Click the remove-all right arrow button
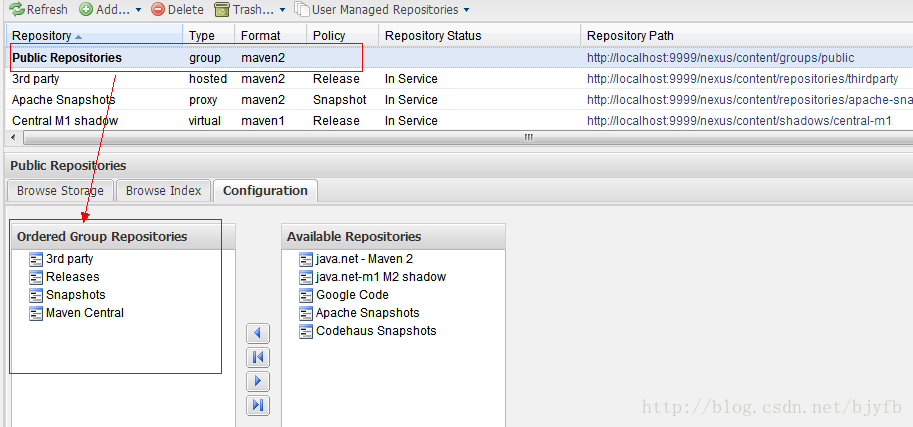Screen dimensions: 913x427 [258, 405]
